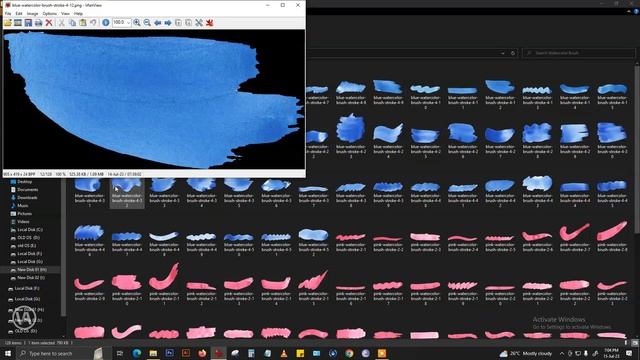Select Videos in Explorer navigation pane

click(23, 222)
